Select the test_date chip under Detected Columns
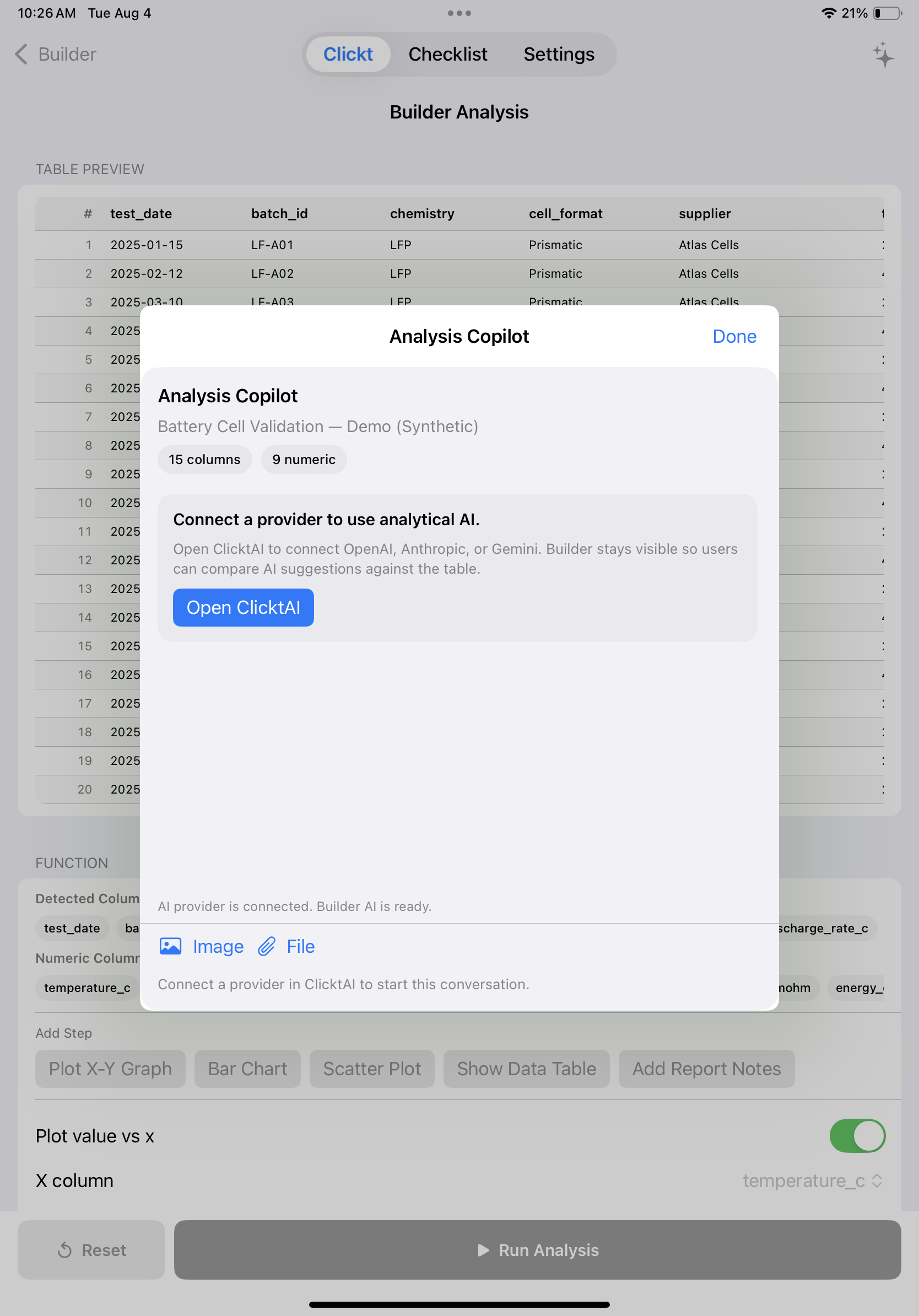Image resolution: width=919 pixels, height=1316 pixels. coord(72,929)
